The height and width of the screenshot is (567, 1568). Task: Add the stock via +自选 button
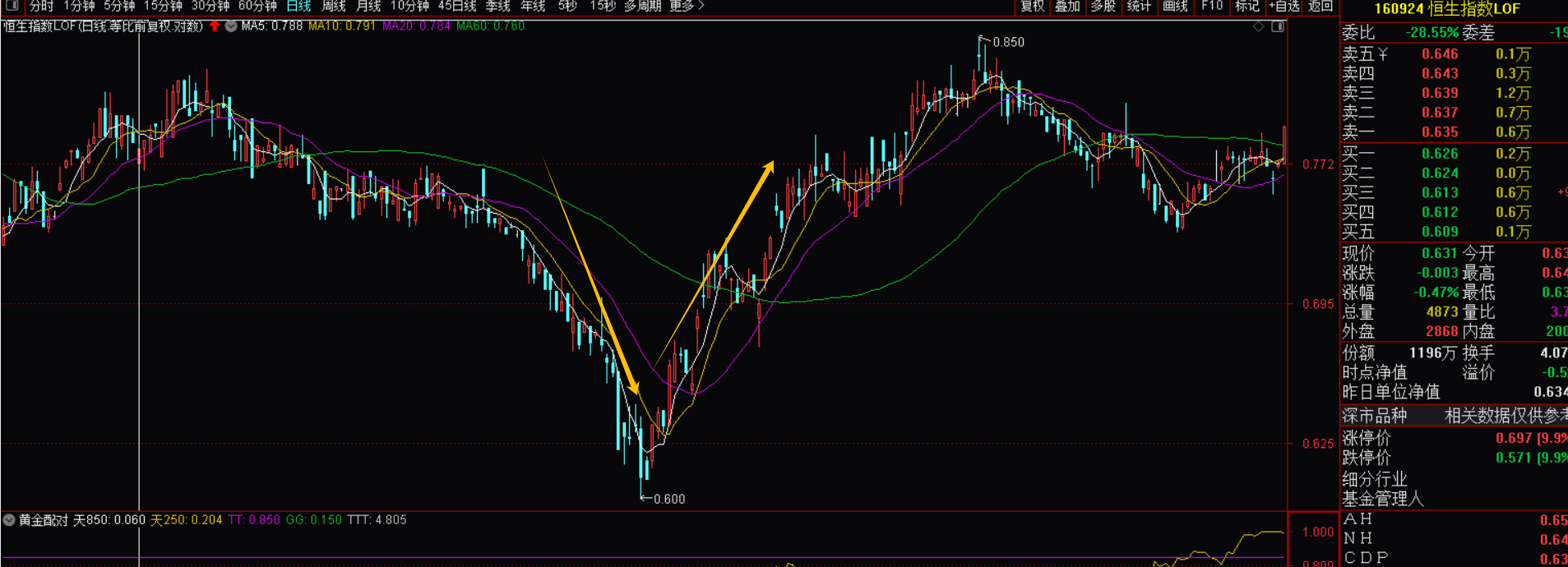pyautogui.click(x=1284, y=7)
